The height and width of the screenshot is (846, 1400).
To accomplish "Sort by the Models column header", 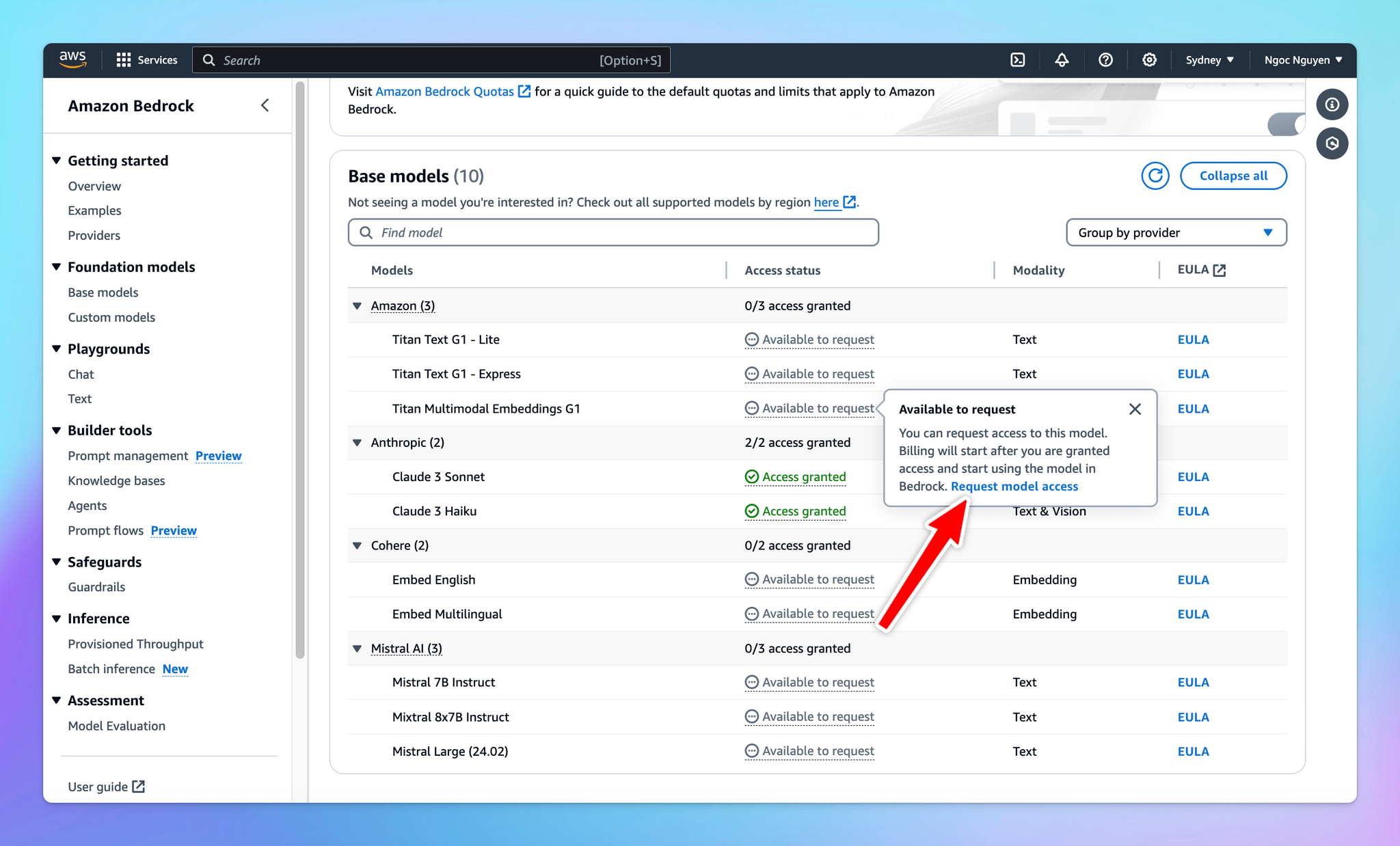I will pyautogui.click(x=392, y=270).
